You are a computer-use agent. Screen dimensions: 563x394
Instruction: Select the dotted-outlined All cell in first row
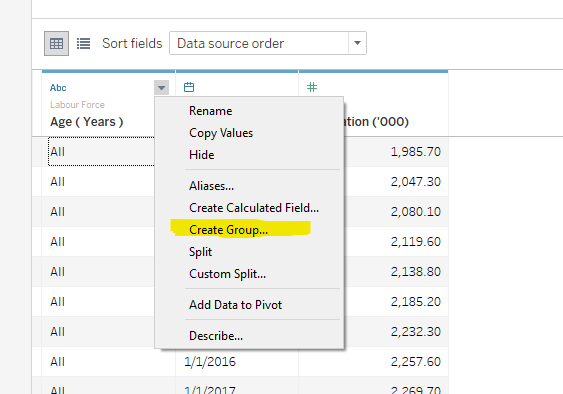[101, 151]
